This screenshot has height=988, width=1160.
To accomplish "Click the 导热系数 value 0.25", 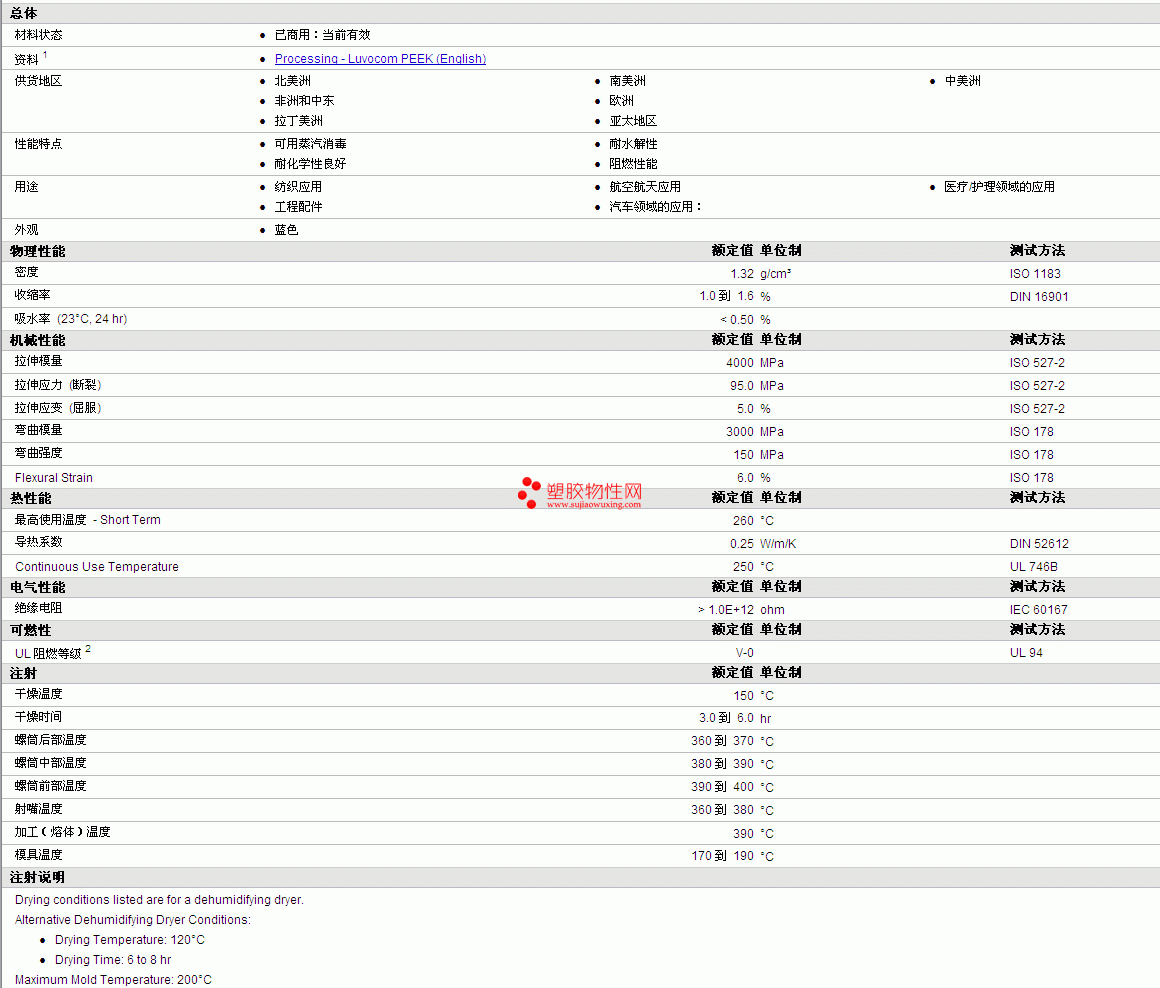I will pyautogui.click(x=742, y=544).
